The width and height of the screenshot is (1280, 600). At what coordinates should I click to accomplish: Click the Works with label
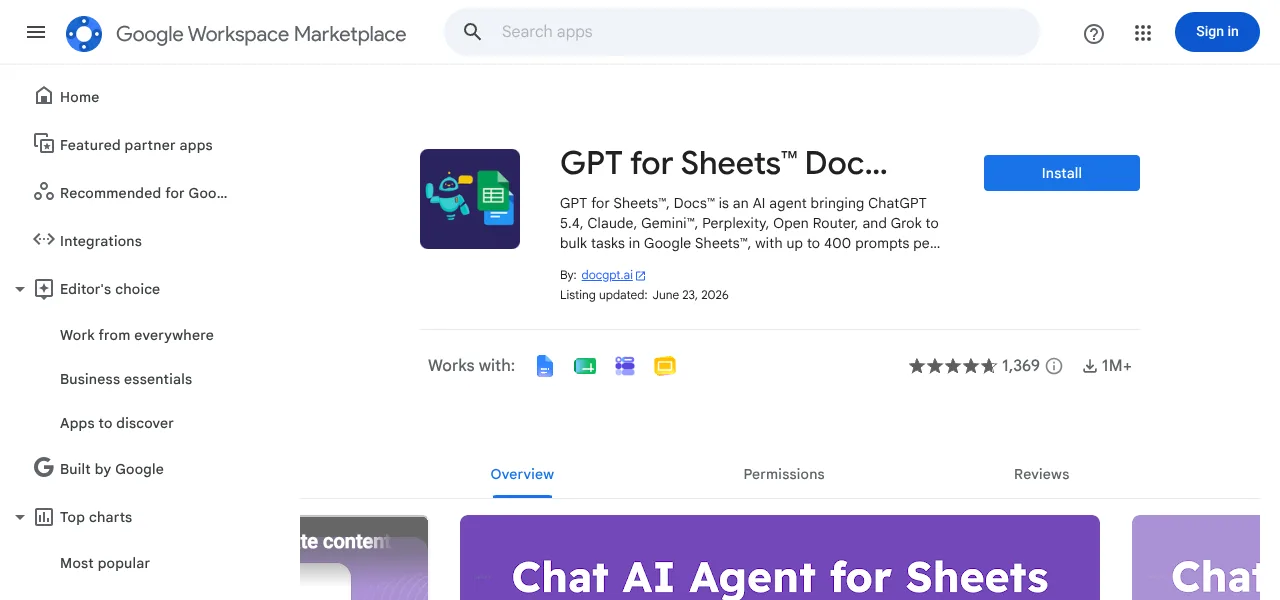[471, 366]
